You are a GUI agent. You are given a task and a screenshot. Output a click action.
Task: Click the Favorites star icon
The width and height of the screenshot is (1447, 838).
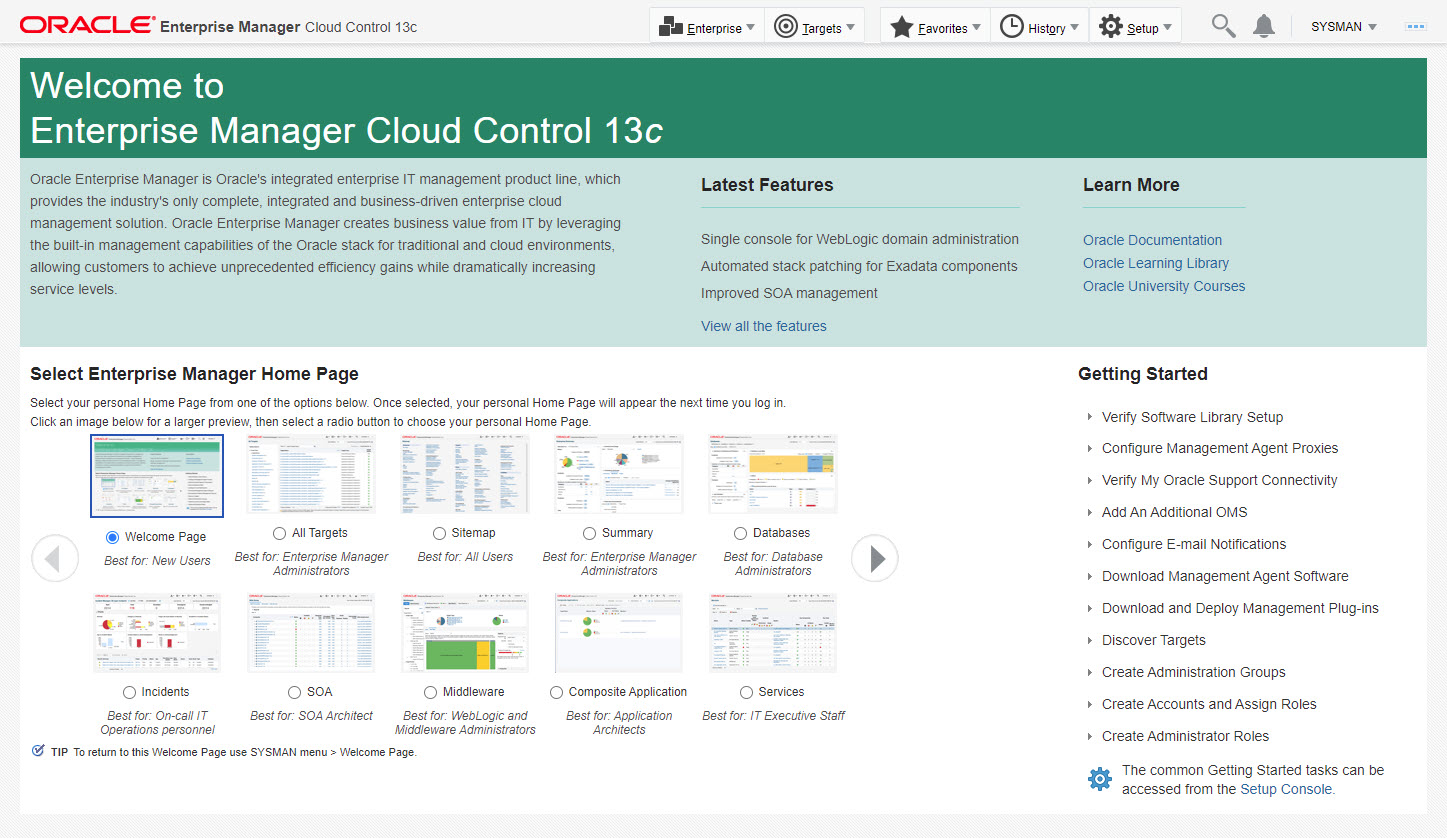tap(902, 27)
